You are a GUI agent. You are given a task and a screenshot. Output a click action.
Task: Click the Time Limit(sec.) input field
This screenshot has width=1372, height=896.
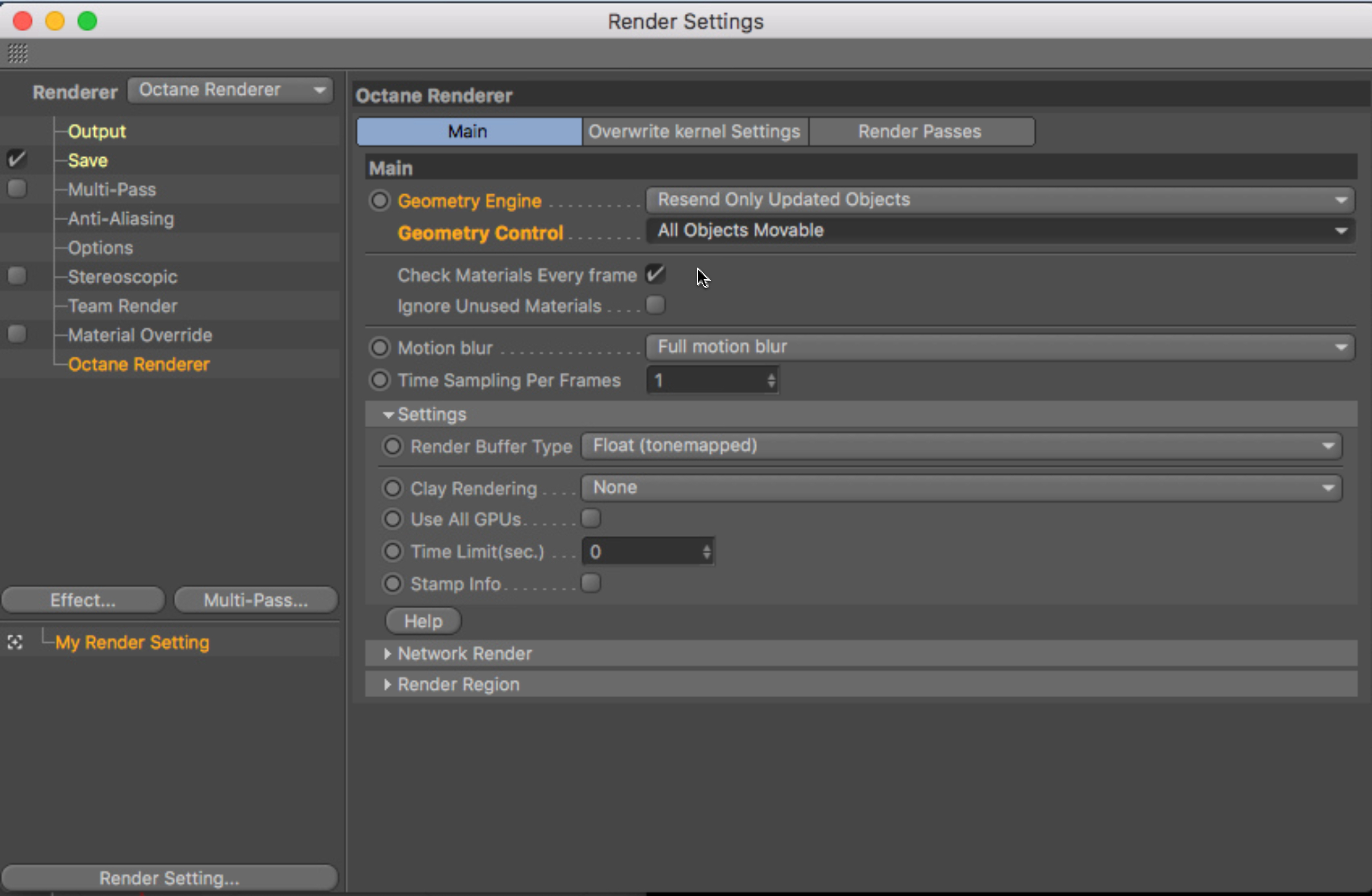pyautogui.click(x=641, y=551)
